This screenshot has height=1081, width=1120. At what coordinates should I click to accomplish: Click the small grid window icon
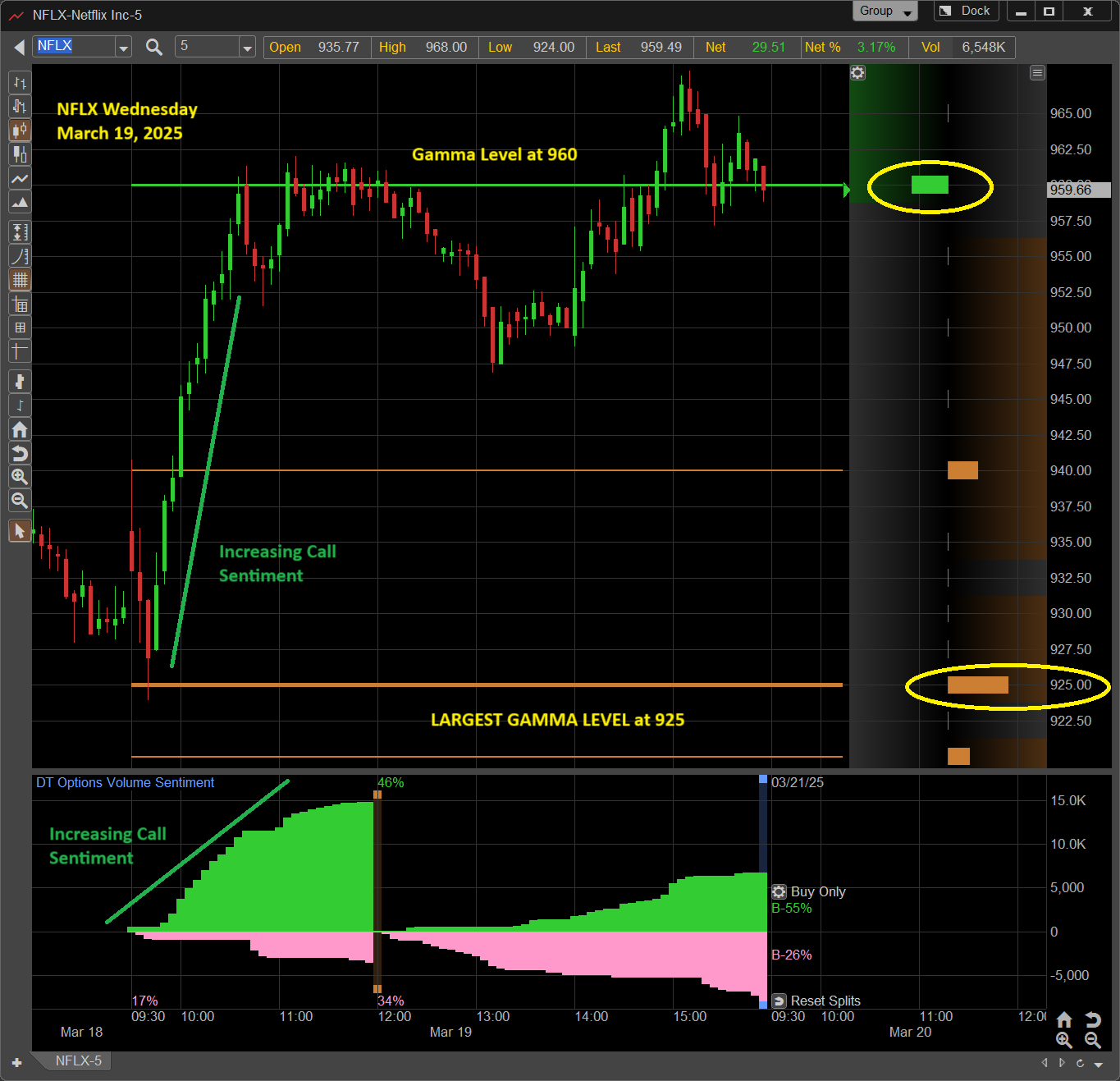pos(20,328)
